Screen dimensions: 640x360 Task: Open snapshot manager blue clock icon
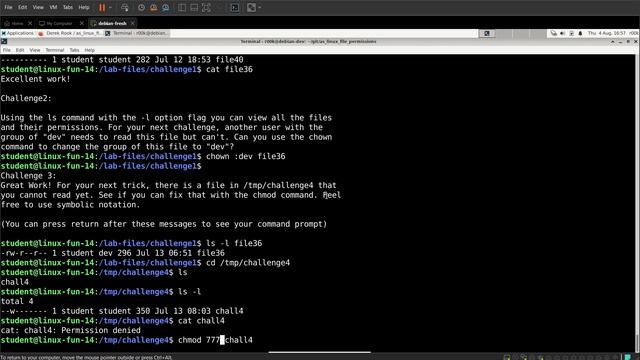coord(165,7)
